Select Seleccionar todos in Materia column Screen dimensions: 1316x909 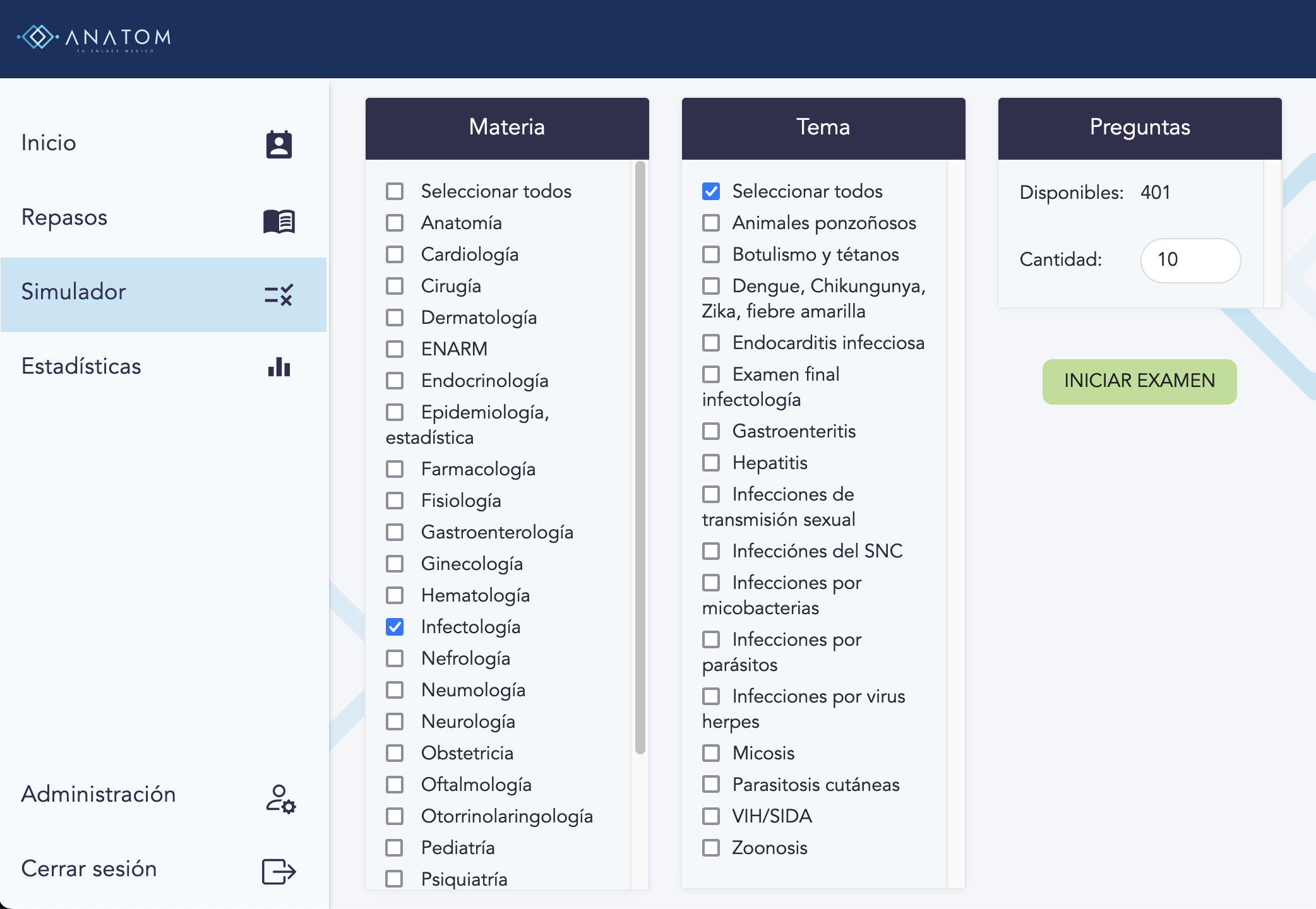pyautogui.click(x=395, y=191)
